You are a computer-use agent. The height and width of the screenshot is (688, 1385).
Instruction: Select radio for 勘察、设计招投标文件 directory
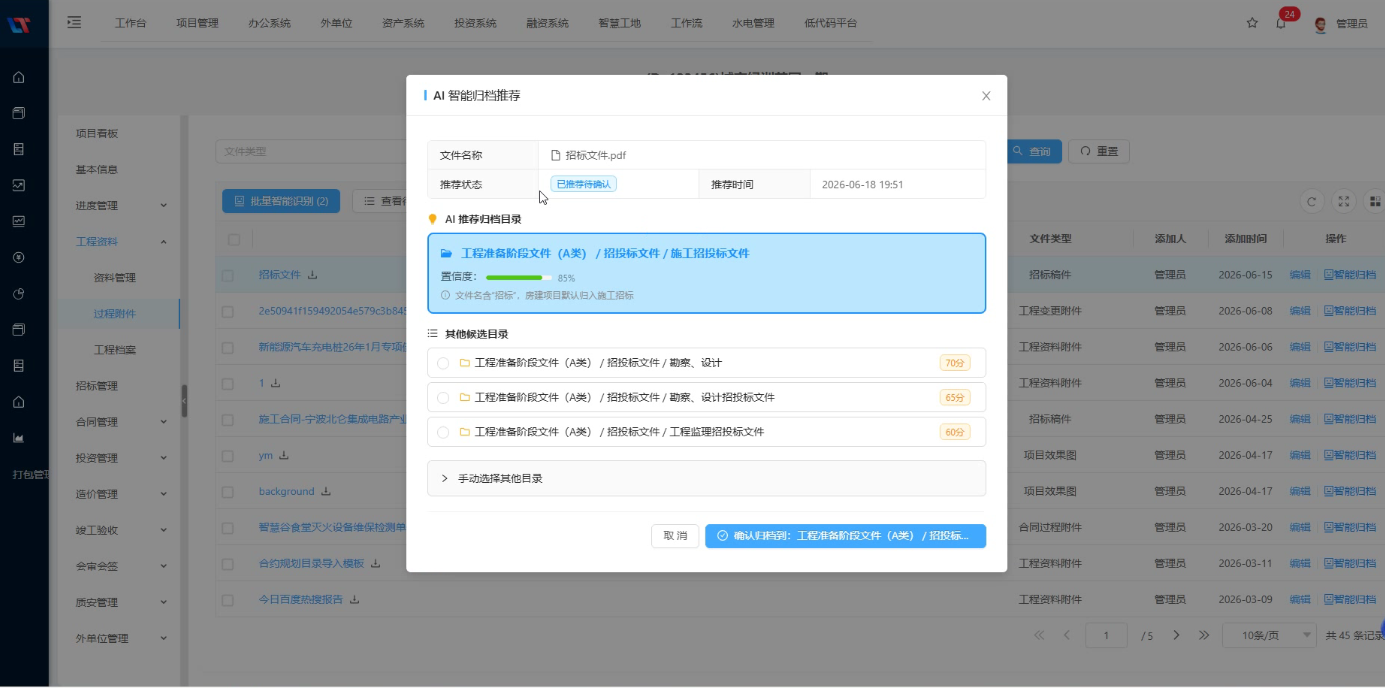pos(443,398)
